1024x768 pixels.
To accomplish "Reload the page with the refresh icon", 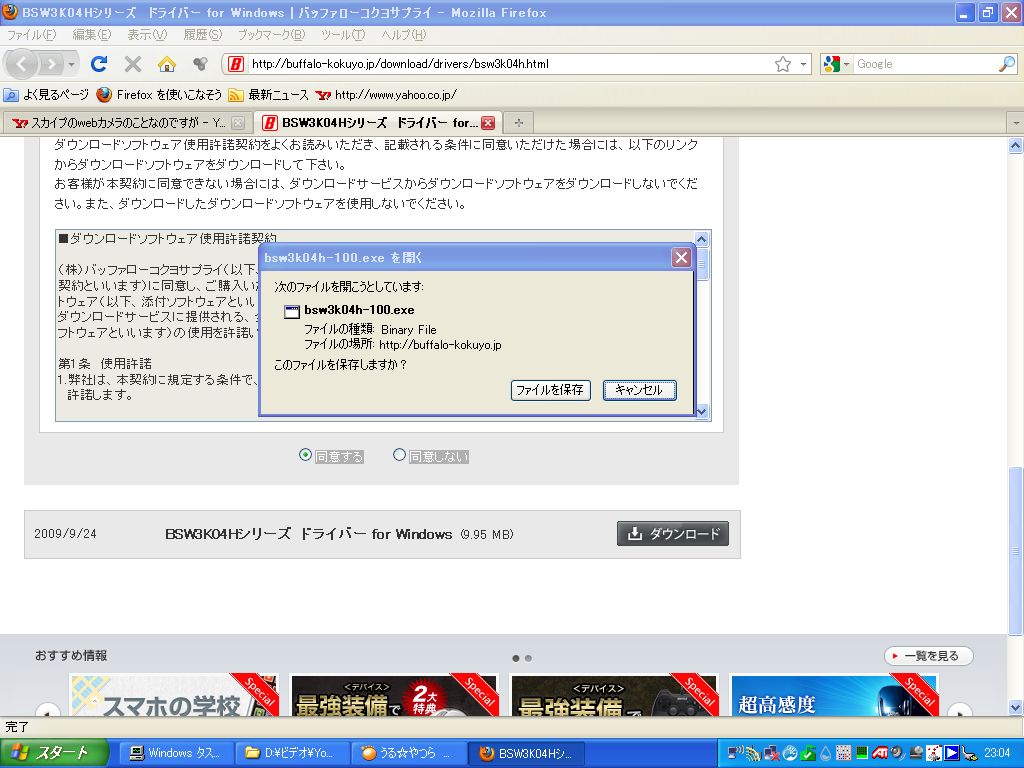I will 99,63.
